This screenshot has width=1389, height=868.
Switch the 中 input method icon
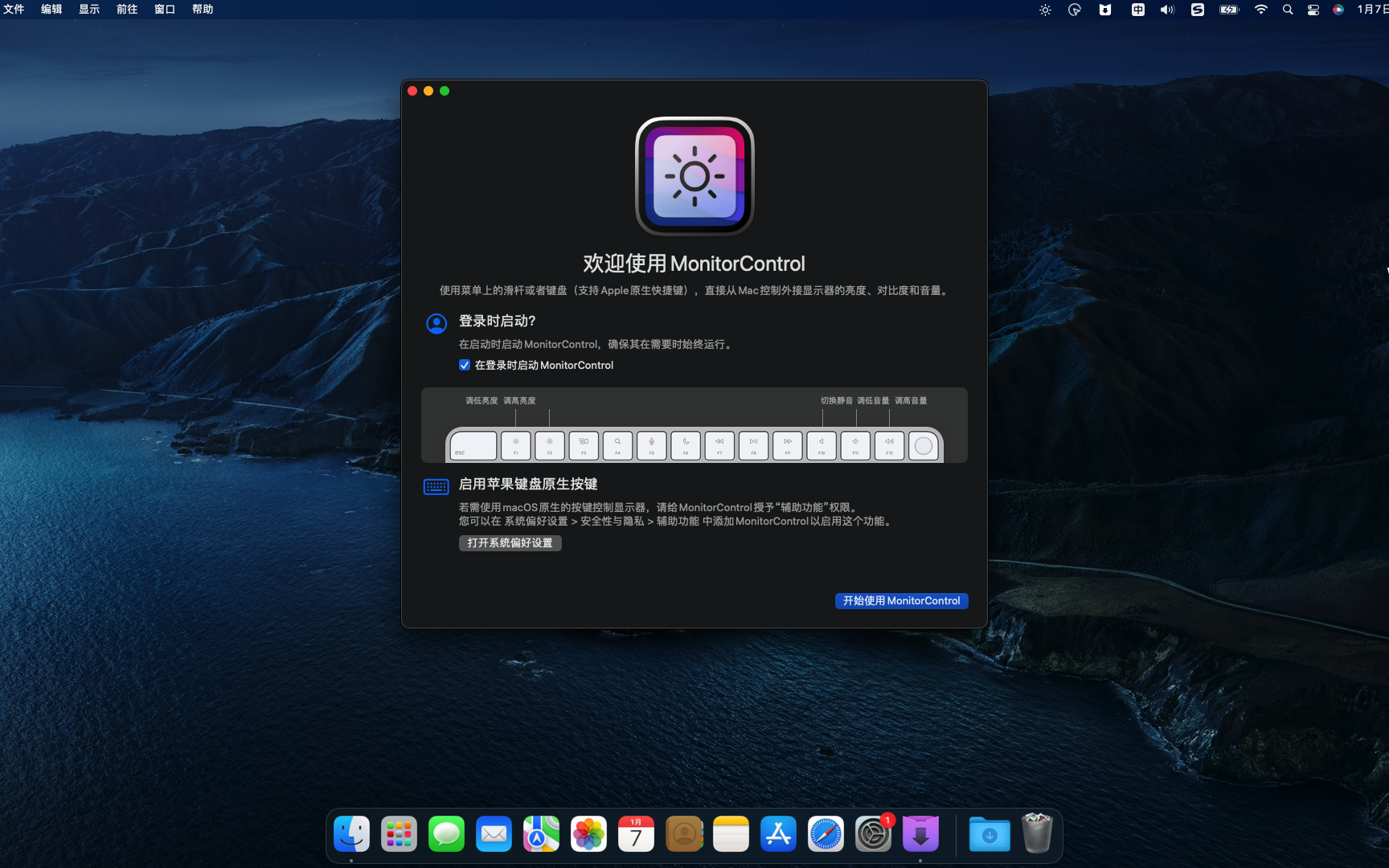tap(1138, 10)
